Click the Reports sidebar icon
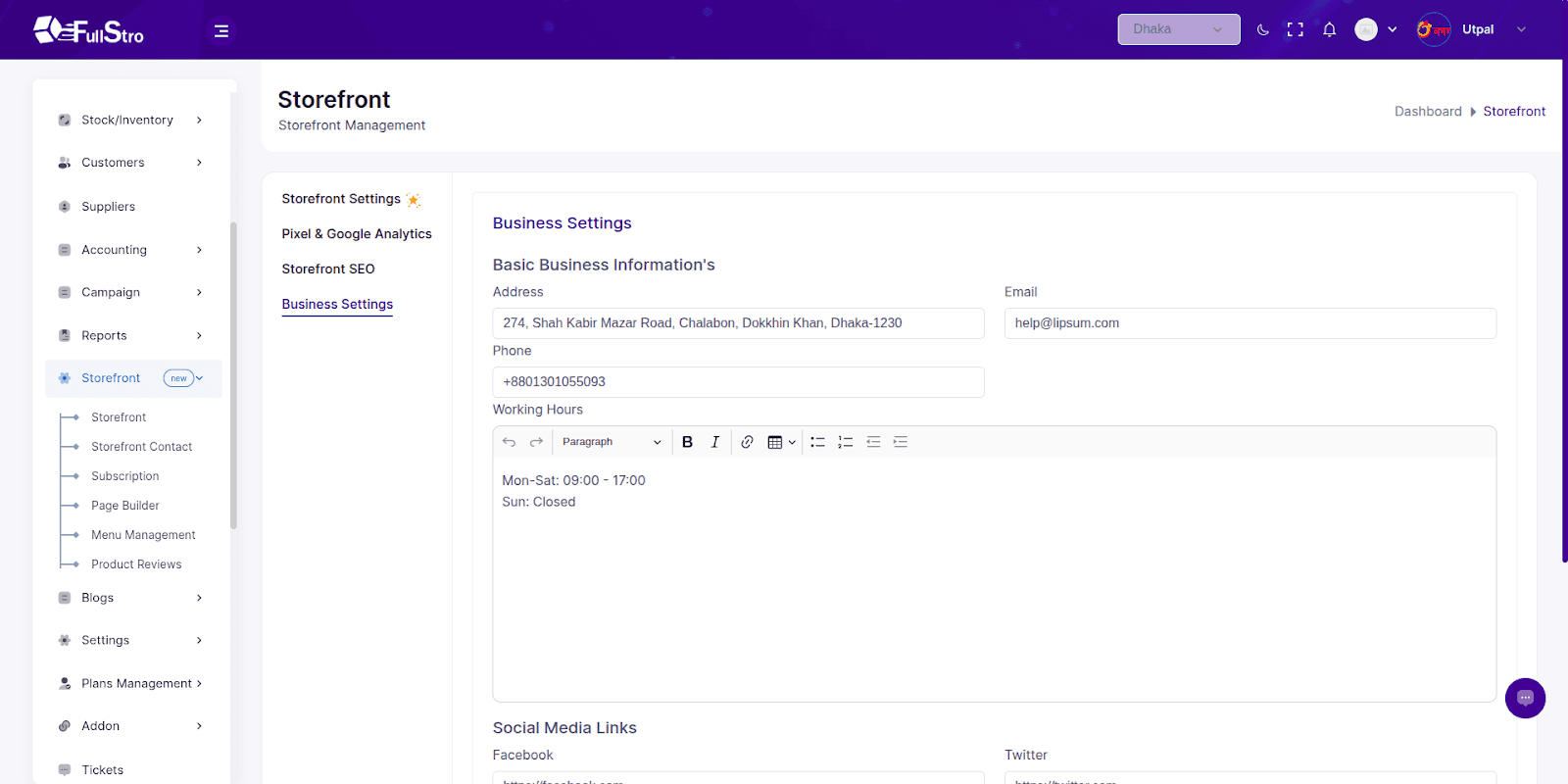Image resolution: width=1568 pixels, height=784 pixels. pyautogui.click(x=65, y=335)
